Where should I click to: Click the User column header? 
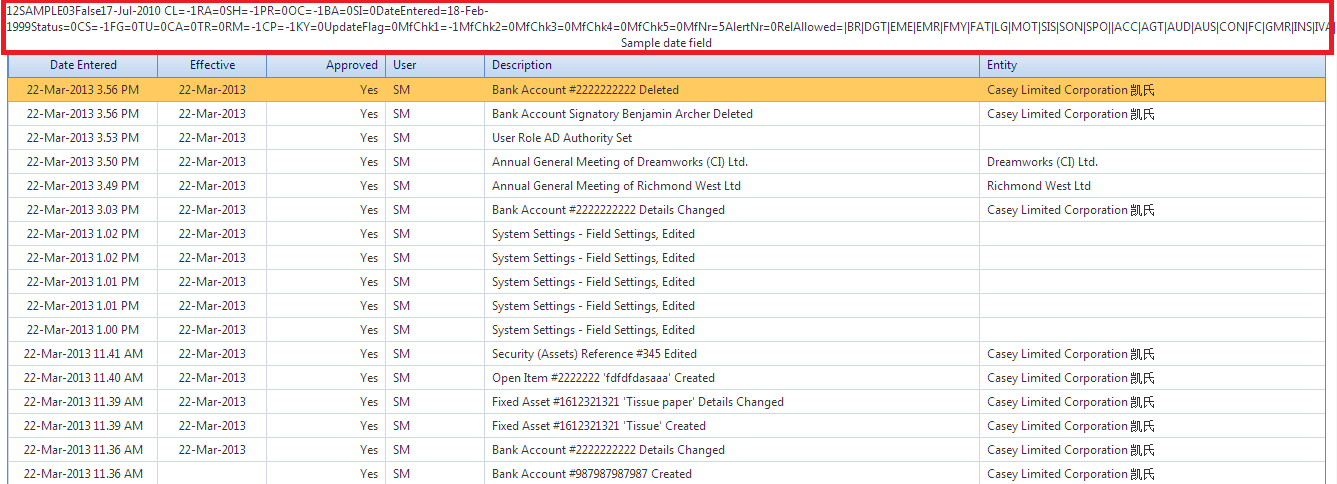coord(404,65)
